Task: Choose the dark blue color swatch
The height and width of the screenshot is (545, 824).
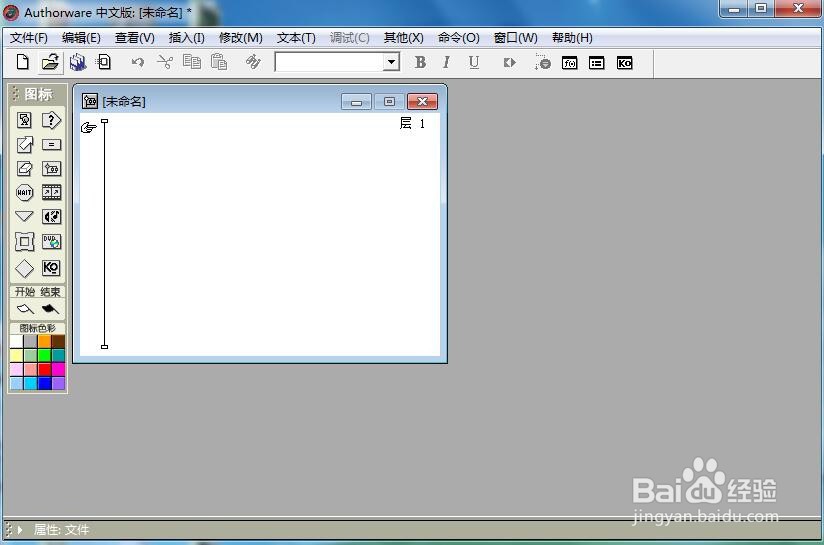Action: [45, 383]
